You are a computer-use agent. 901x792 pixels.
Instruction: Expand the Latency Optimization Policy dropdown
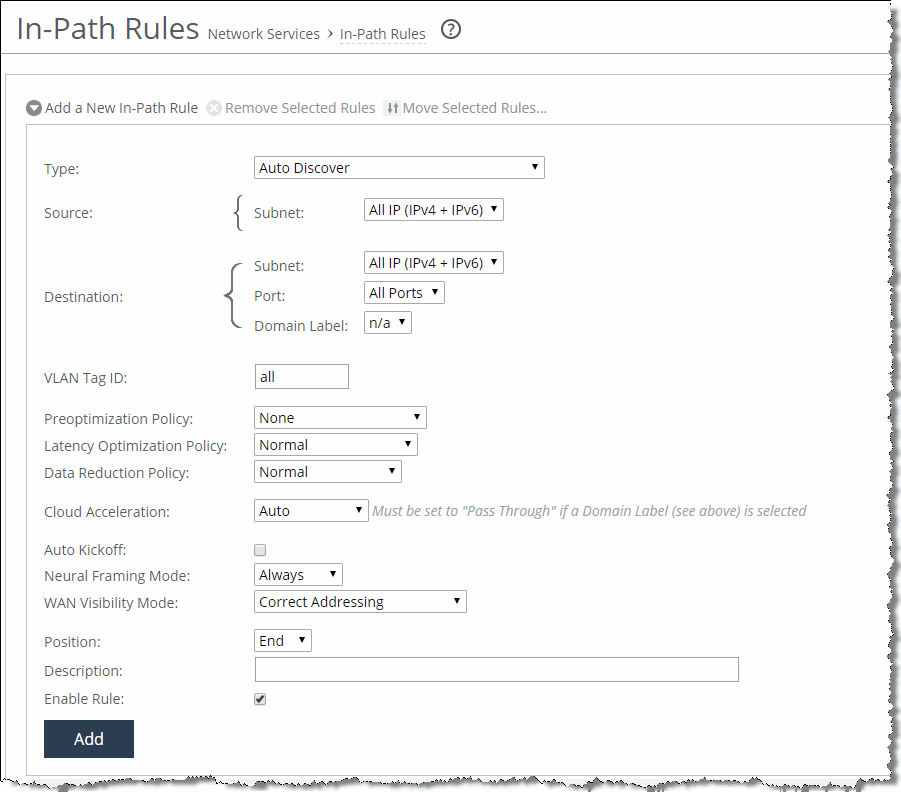click(x=336, y=445)
